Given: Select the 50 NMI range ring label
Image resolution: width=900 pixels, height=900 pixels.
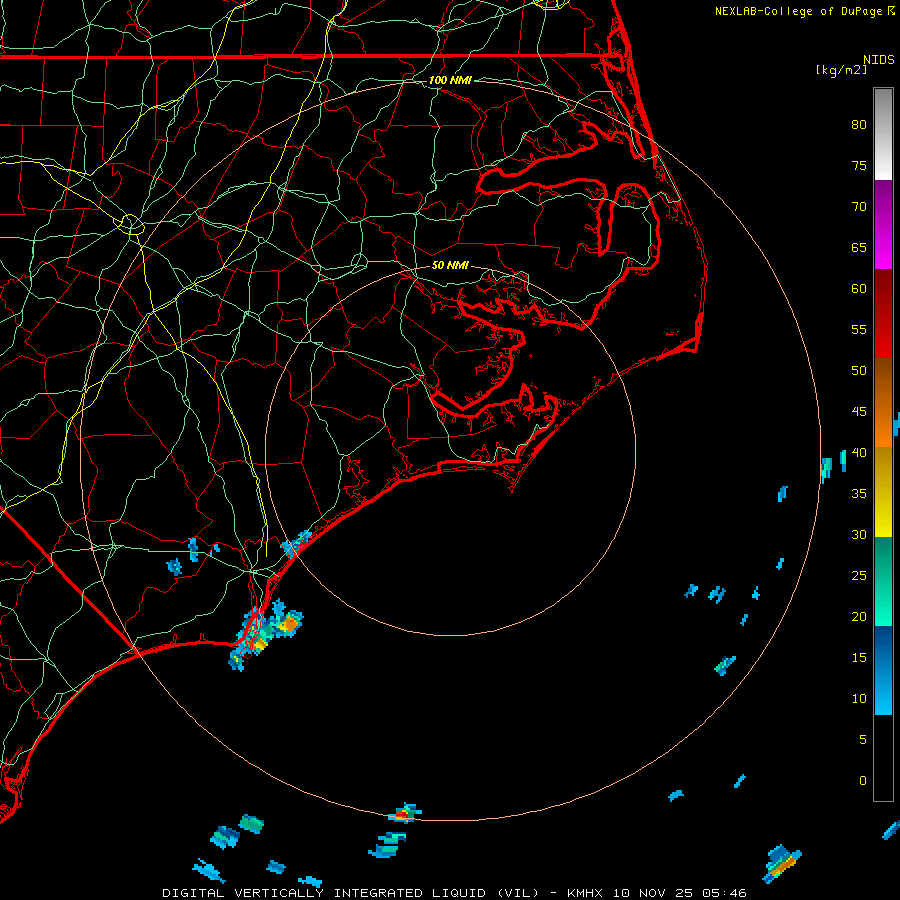Looking at the screenshot, I should (450, 265).
